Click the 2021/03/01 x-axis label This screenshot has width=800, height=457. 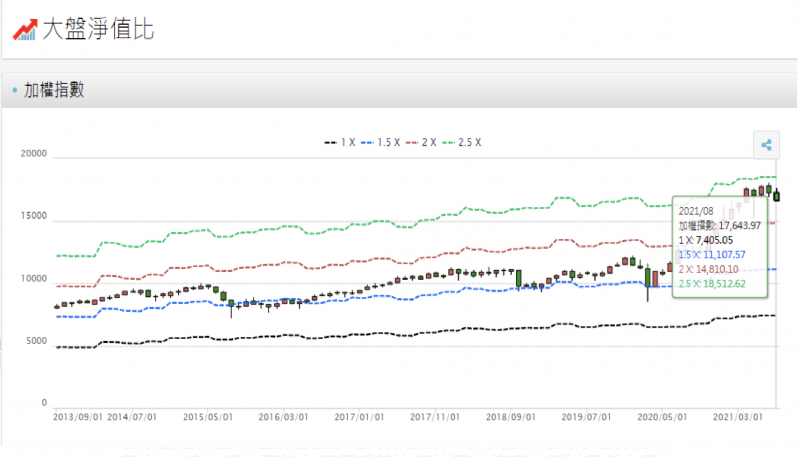[738, 417]
